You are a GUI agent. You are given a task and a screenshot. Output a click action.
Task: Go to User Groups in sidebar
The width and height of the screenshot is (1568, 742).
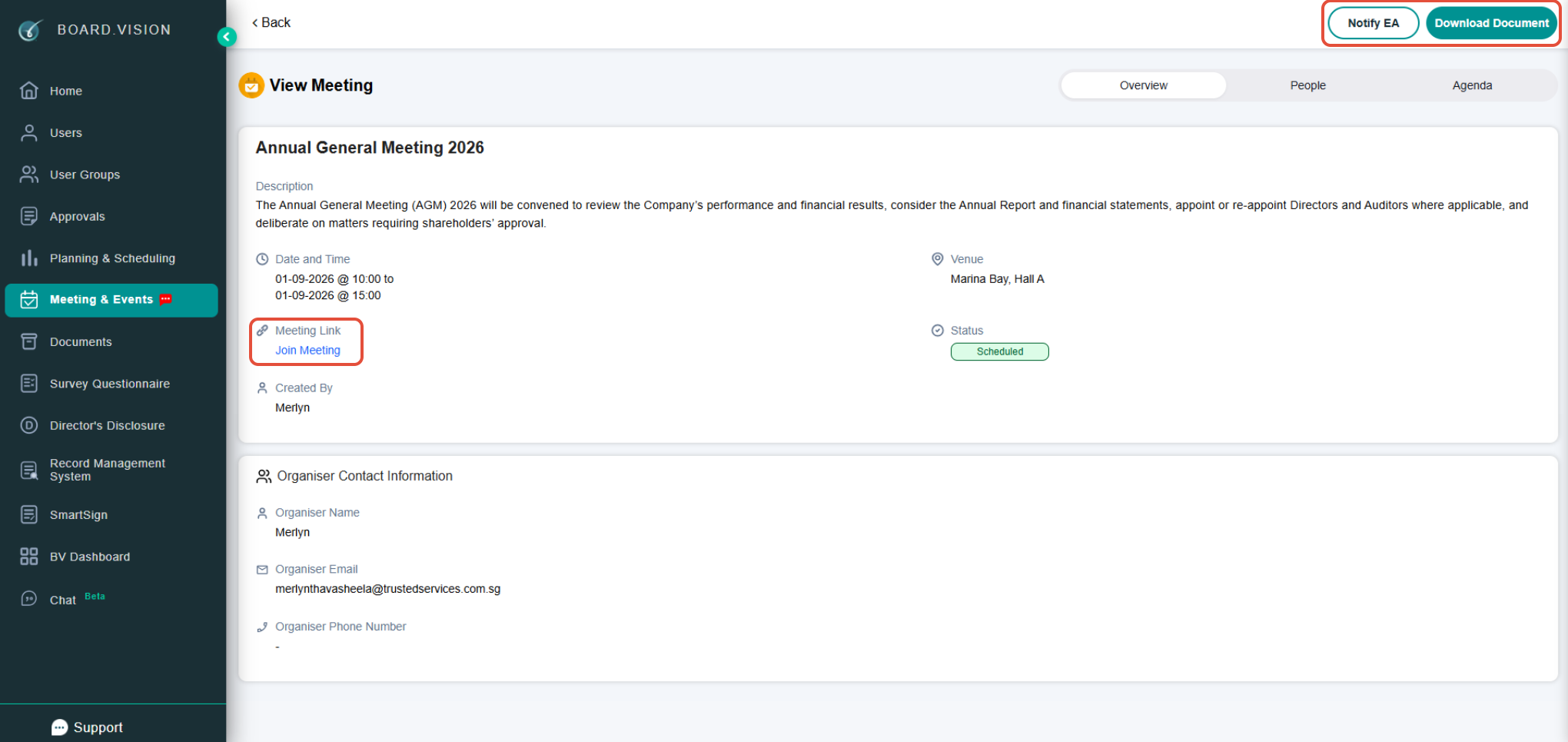[111, 175]
